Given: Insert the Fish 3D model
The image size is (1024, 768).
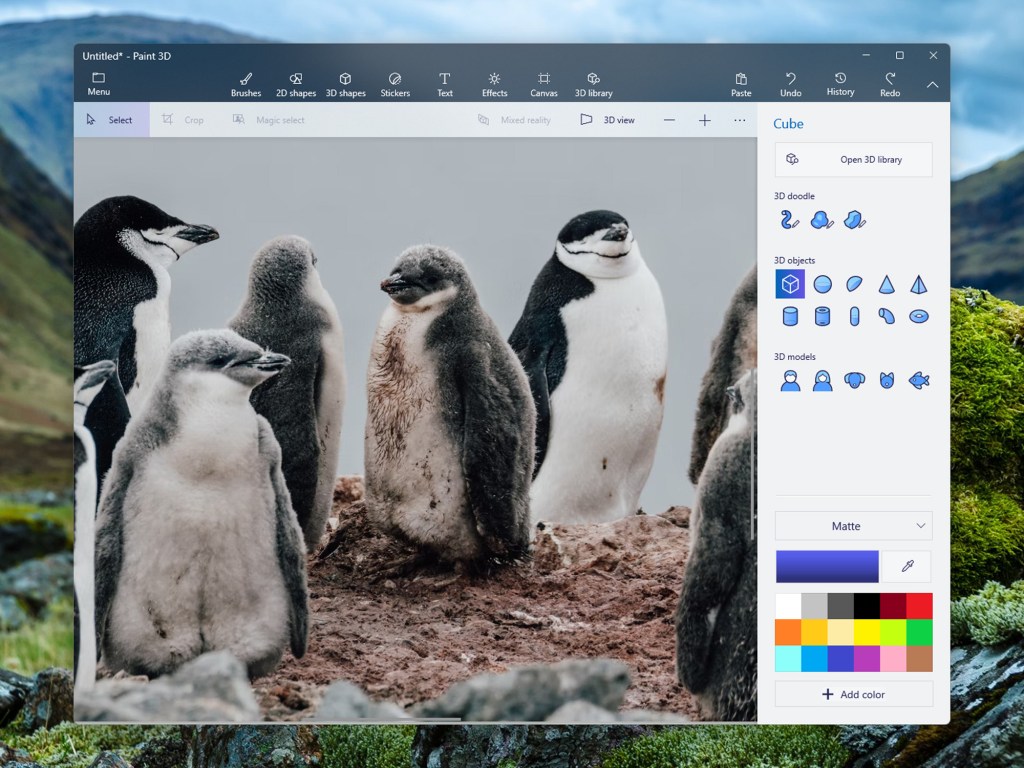Looking at the screenshot, I should pos(918,381).
